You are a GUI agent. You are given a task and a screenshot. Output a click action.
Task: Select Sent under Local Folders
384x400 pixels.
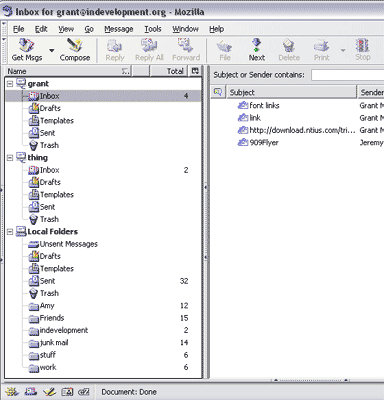pyautogui.click(x=103, y=281)
